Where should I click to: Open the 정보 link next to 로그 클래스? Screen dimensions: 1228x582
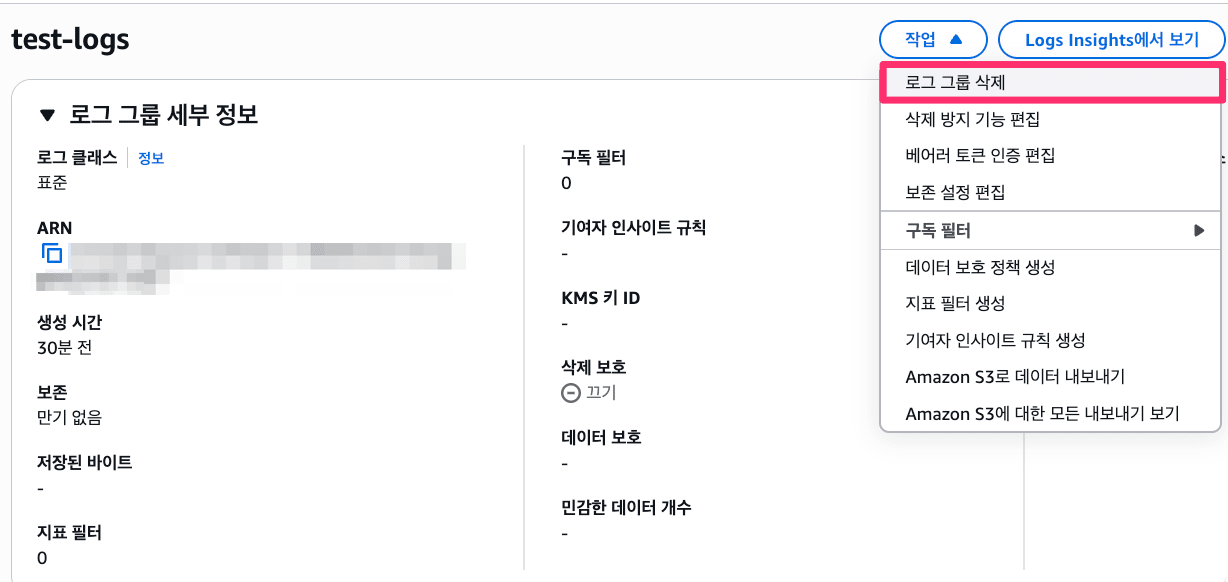coord(151,158)
